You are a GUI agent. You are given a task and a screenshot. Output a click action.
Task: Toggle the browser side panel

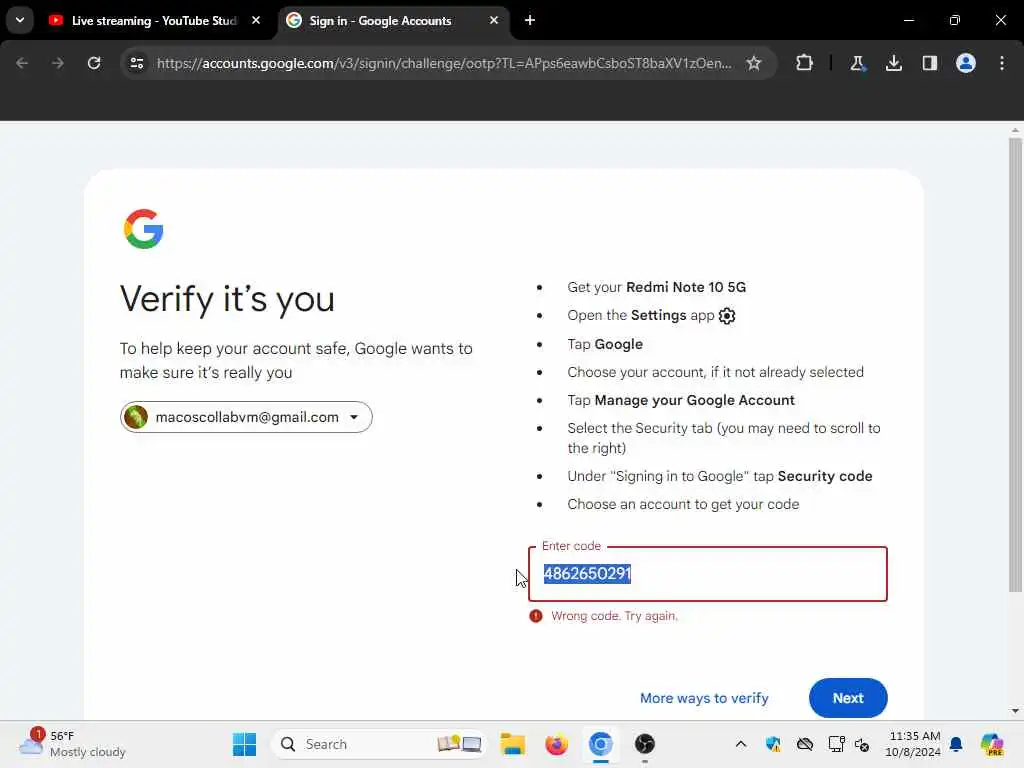(x=929, y=63)
